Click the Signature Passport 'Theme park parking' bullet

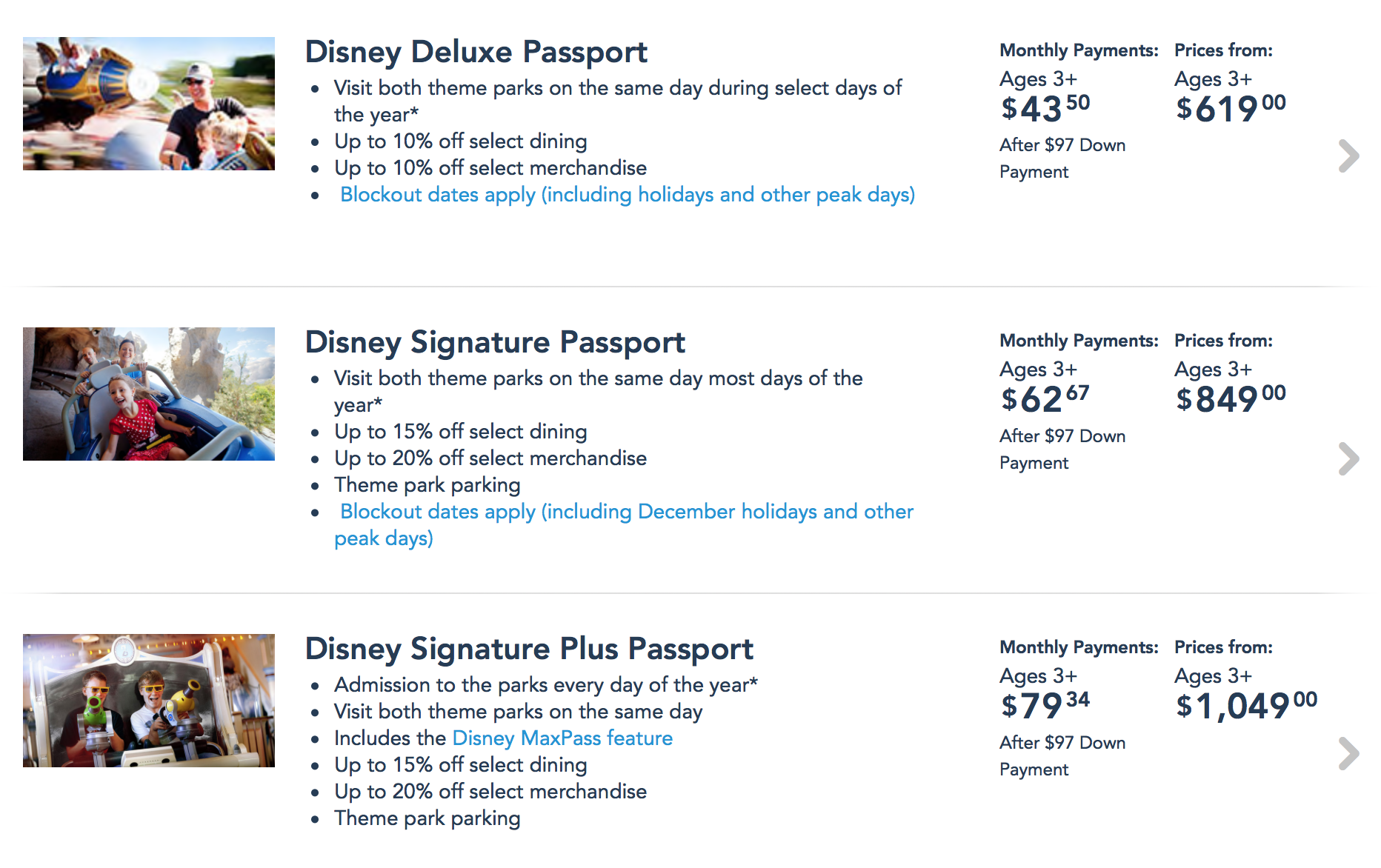[427, 485]
